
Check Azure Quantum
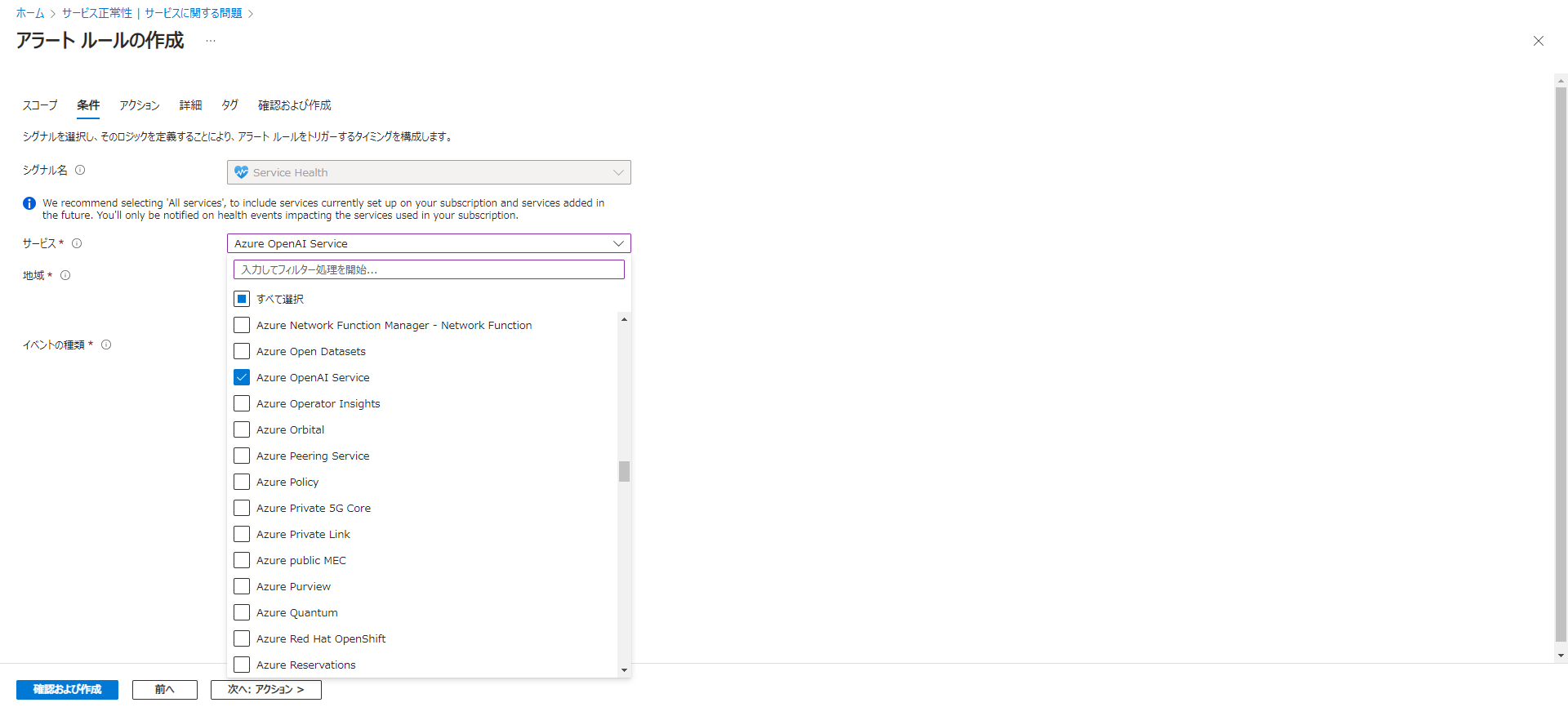(x=242, y=612)
